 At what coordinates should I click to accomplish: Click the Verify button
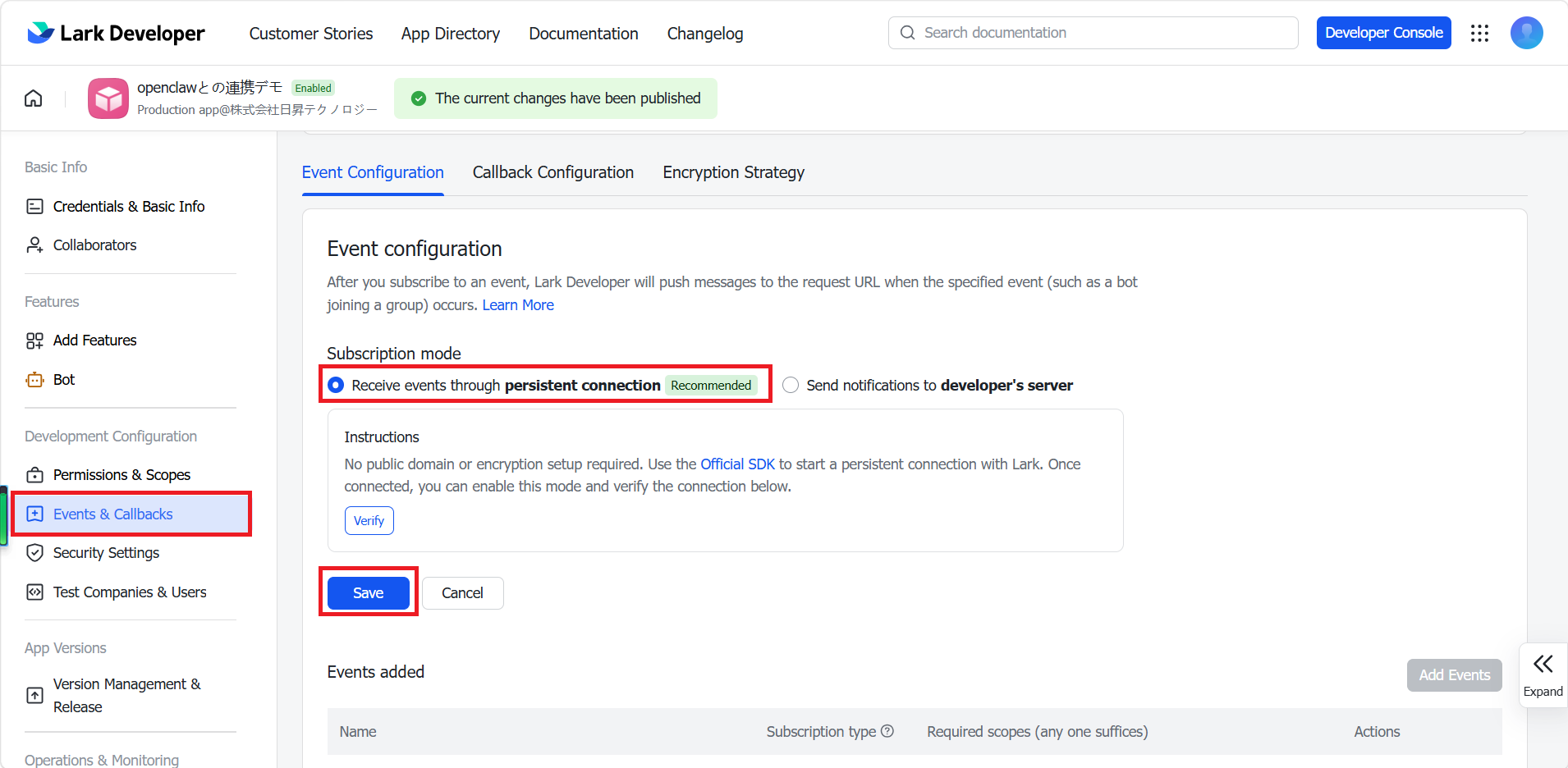coord(369,521)
